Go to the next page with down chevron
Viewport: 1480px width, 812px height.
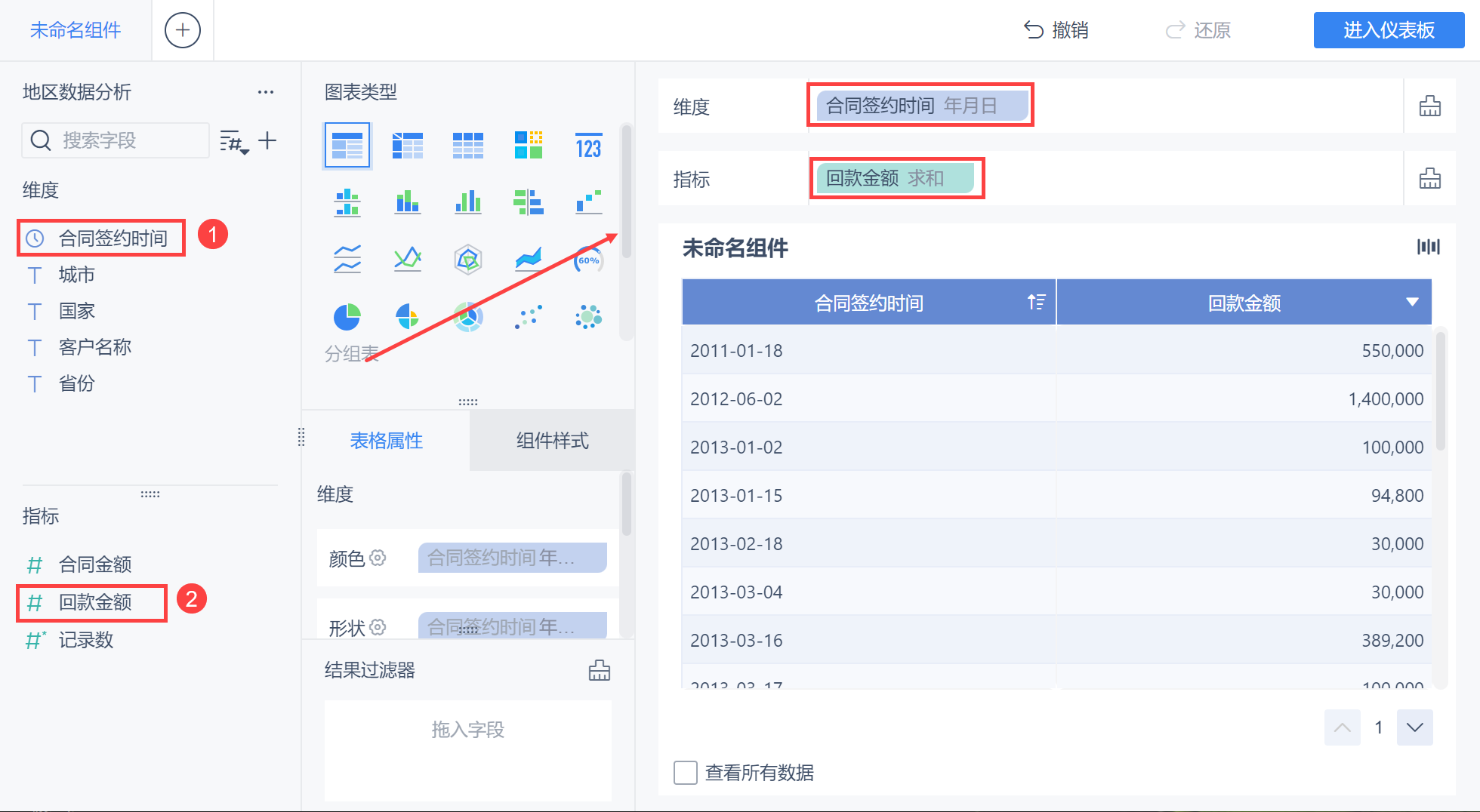point(1415,727)
